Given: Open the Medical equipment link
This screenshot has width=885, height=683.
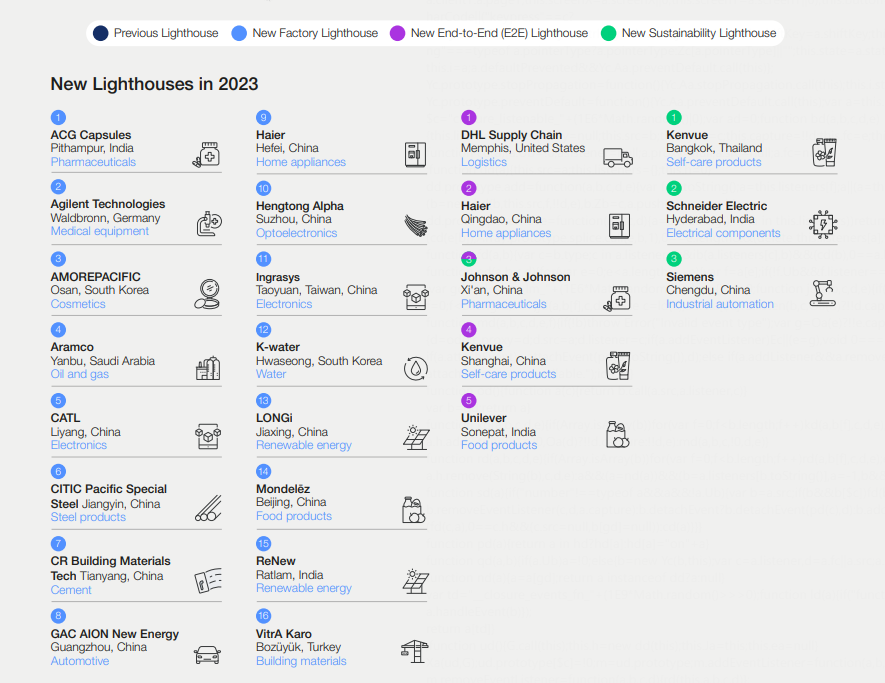Looking at the screenshot, I should 100,231.
